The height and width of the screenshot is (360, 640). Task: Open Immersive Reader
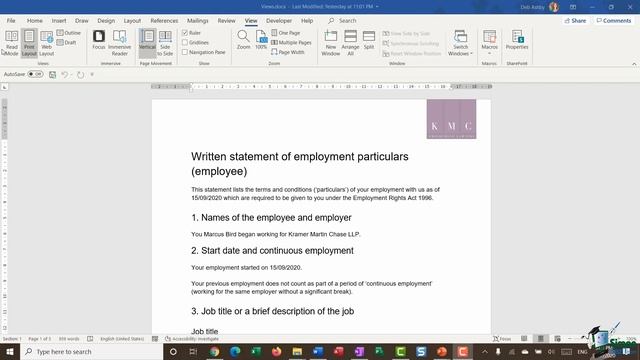click(120, 43)
